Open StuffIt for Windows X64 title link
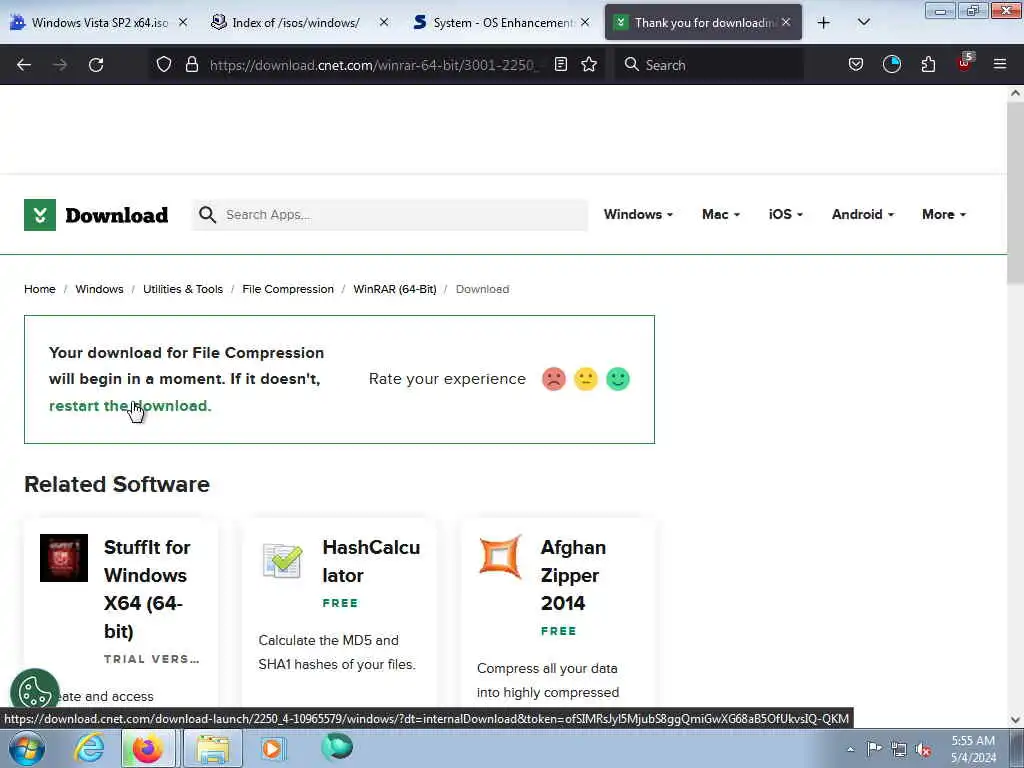 tap(147, 589)
